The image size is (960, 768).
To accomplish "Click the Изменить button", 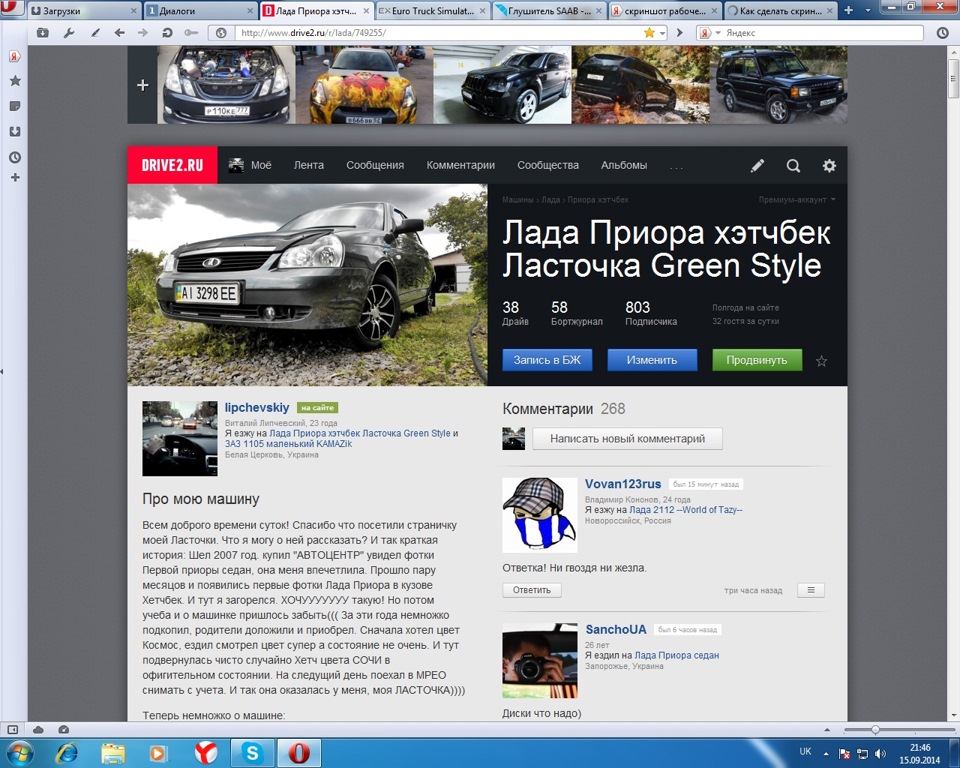I will pos(652,360).
